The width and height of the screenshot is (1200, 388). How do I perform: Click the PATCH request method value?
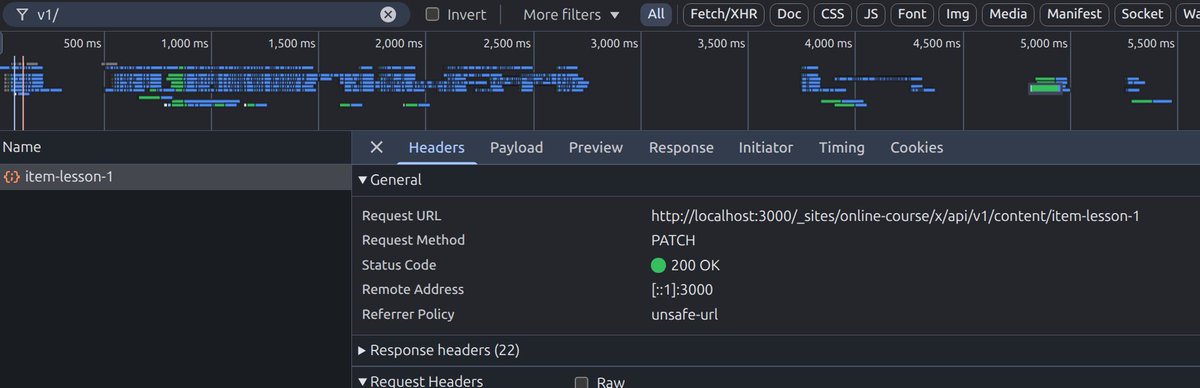[x=673, y=240]
